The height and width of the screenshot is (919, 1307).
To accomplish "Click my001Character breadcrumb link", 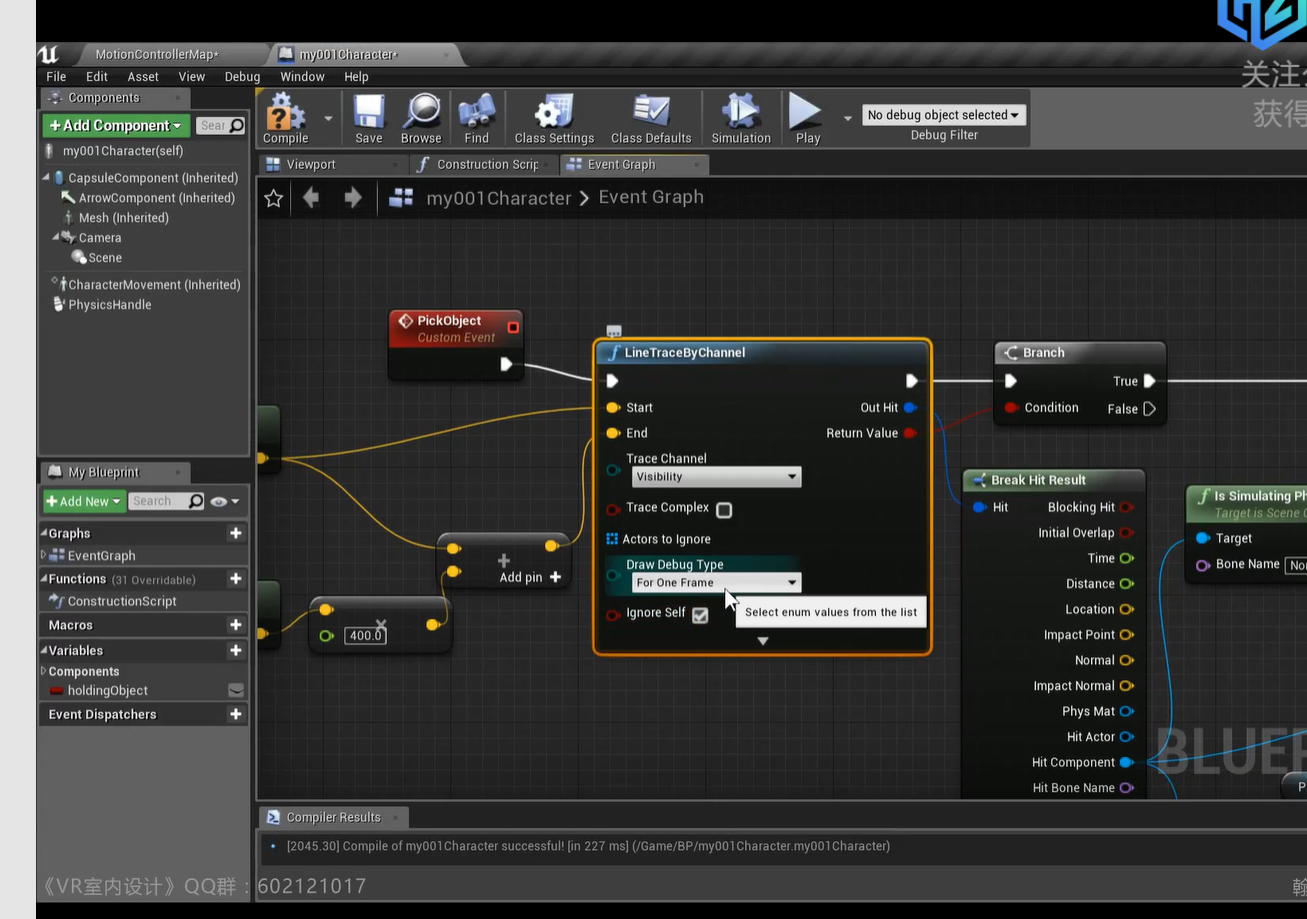I will pyautogui.click(x=499, y=198).
